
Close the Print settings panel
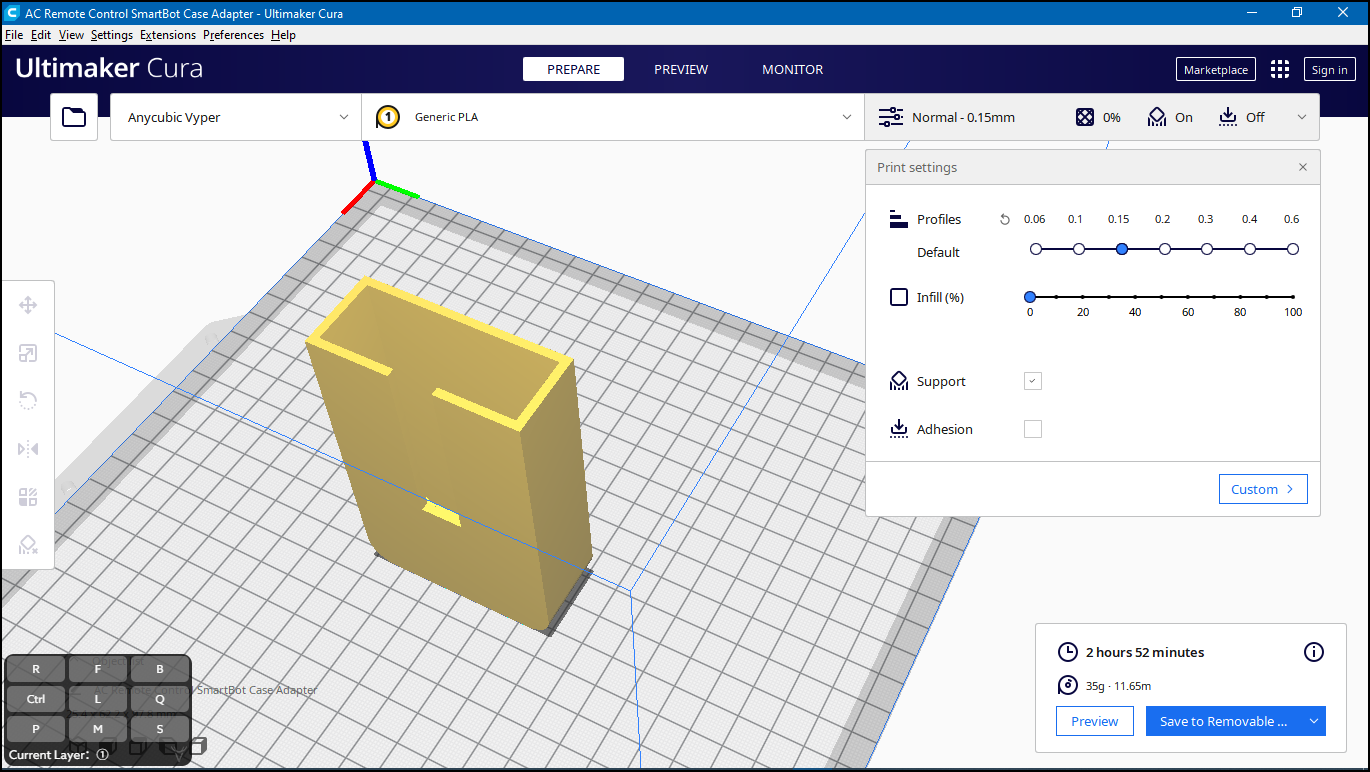[x=1303, y=167]
